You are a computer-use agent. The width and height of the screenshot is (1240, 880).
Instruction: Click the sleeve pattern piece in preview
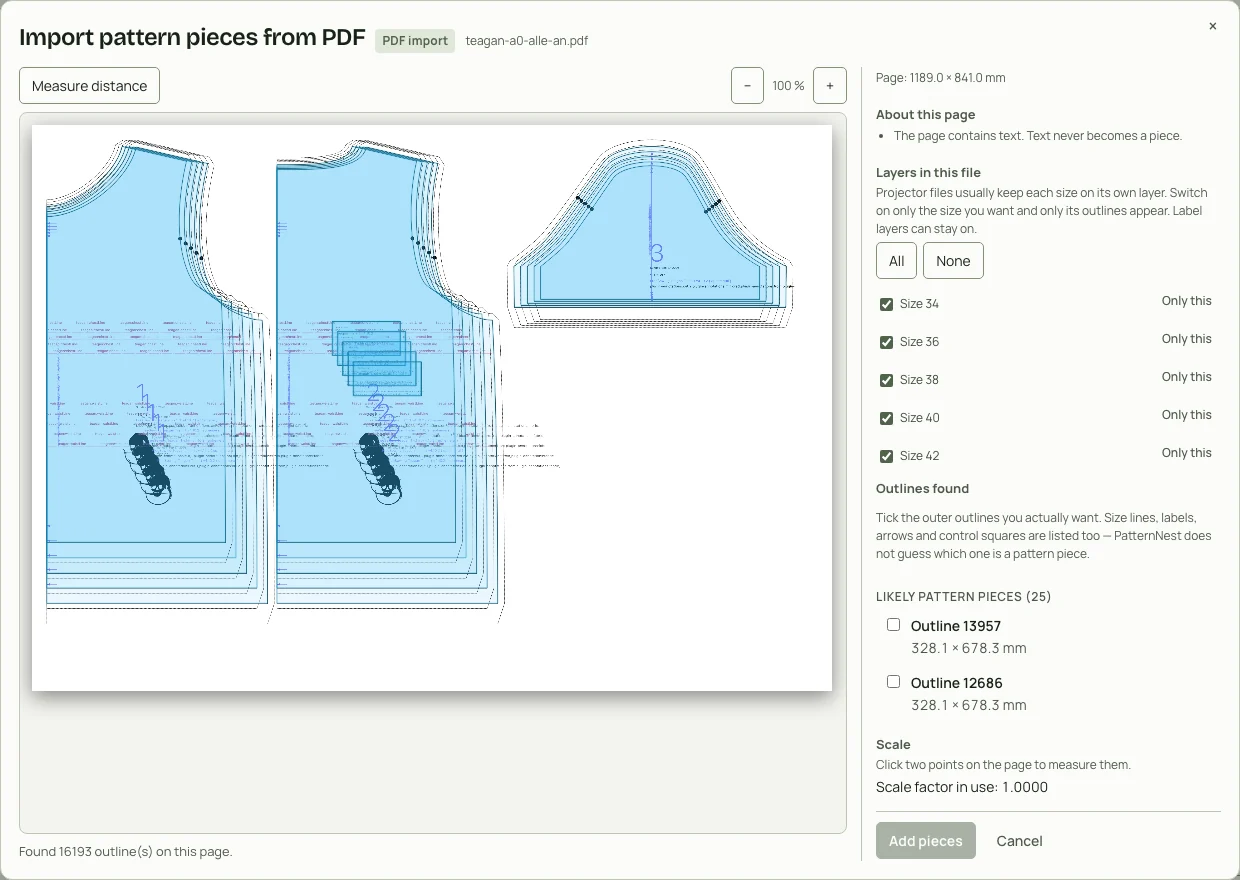(x=650, y=235)
